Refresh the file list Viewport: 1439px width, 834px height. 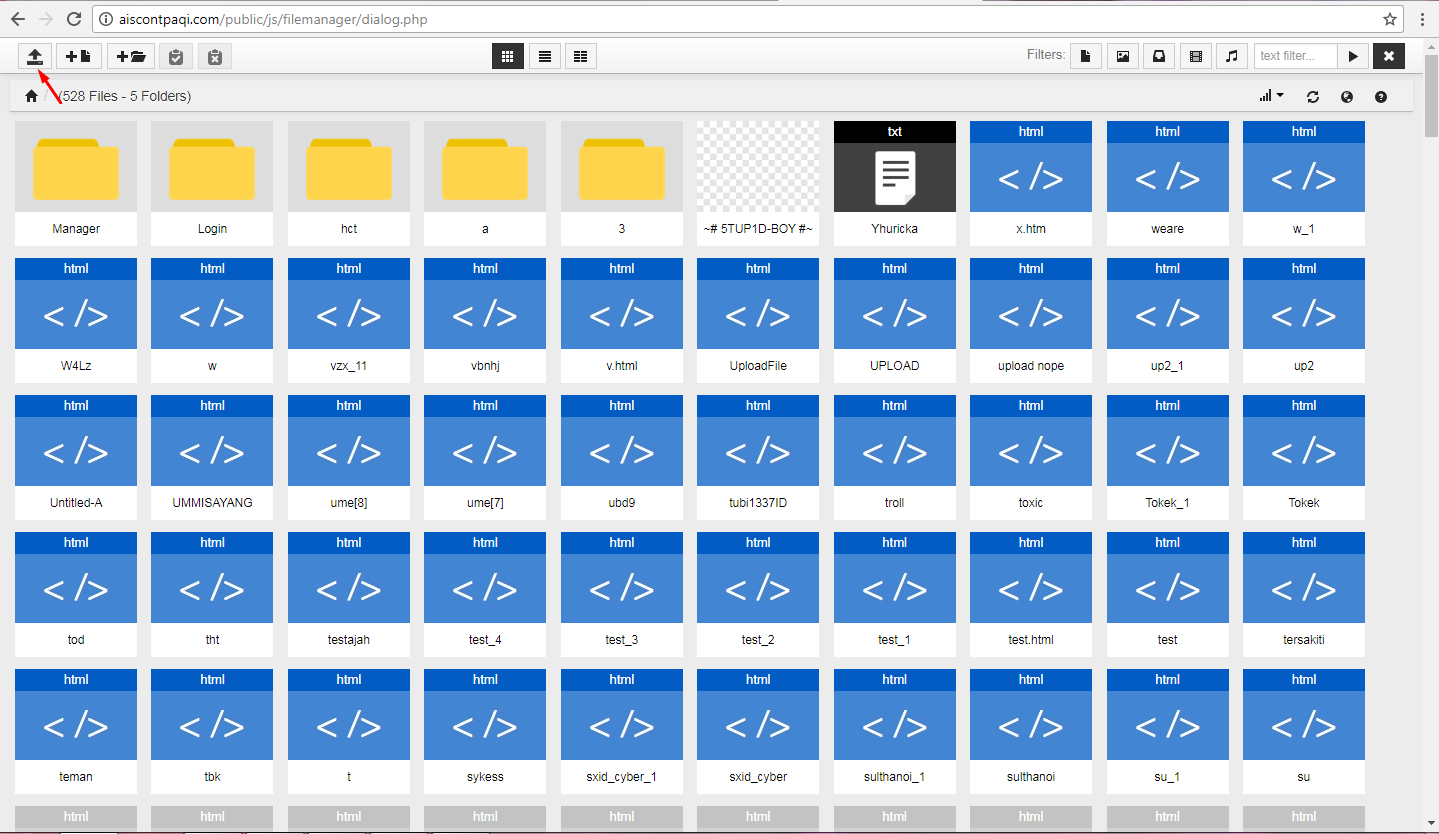[x=1312, y=95]
